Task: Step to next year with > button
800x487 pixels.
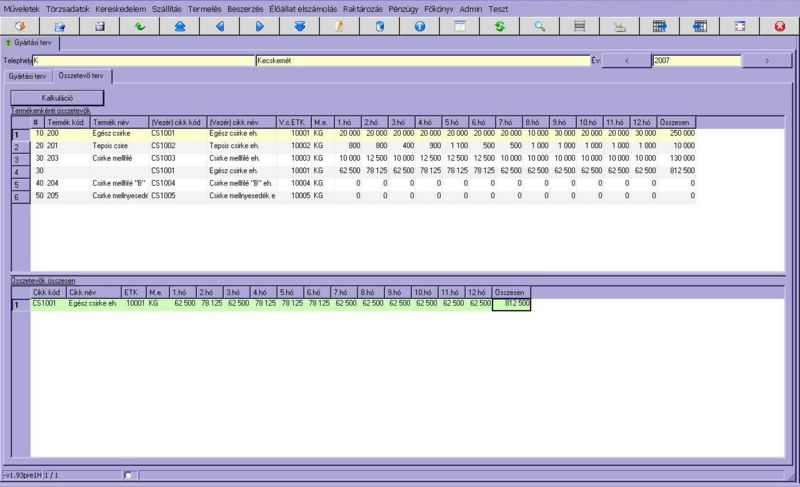Action: (767, 61)
